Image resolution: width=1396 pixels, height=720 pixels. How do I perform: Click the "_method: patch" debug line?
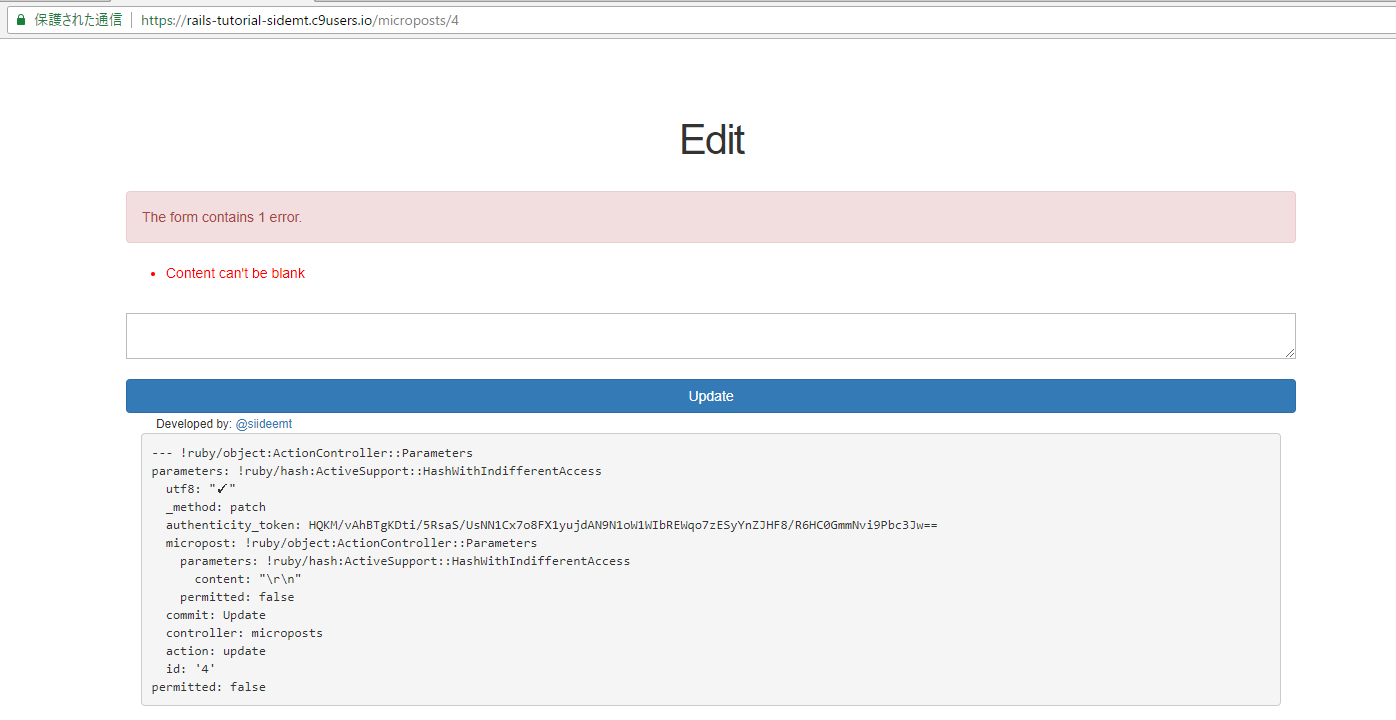pyautogui.click(x=216, y=507)
